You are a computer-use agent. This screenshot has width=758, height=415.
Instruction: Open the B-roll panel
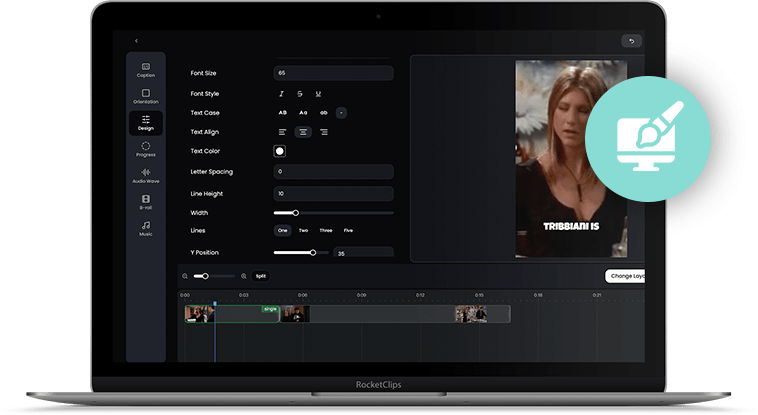(x=146, y=203)
